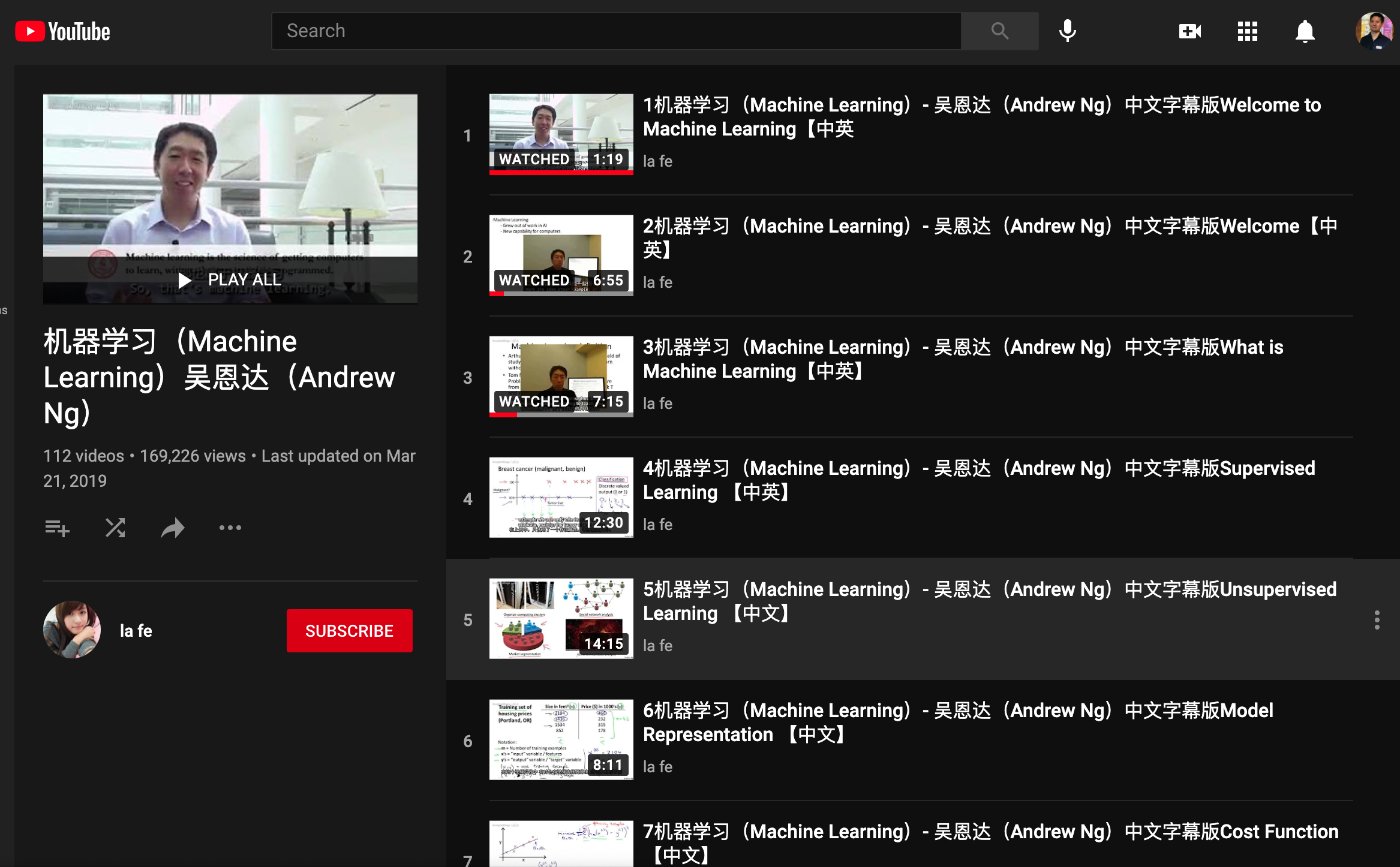Open playlist more options ellipsis
Viewport: 1400px width, 867px height.
coord(230,528)
